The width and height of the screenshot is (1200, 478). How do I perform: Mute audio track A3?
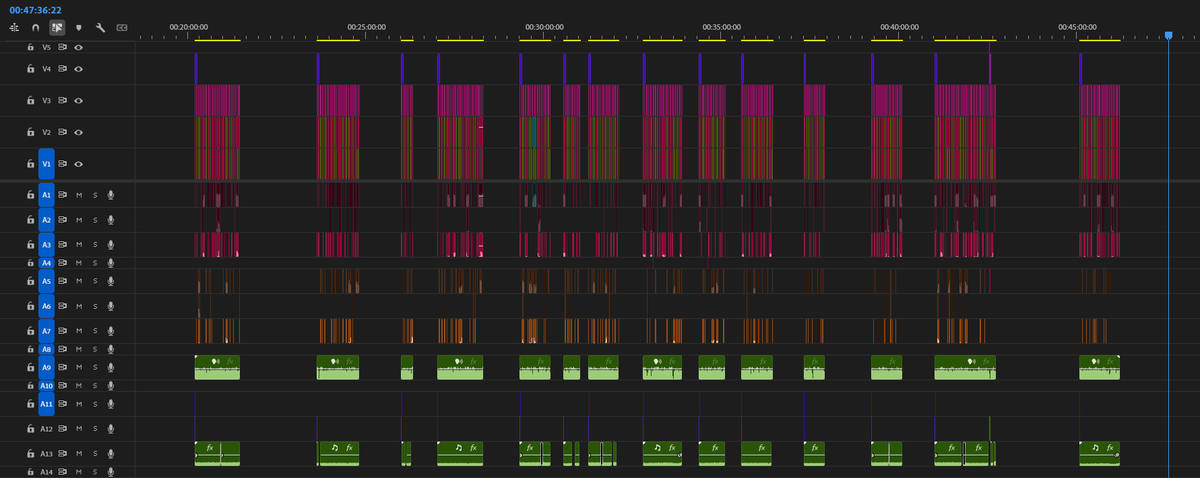tap(78, 244)
